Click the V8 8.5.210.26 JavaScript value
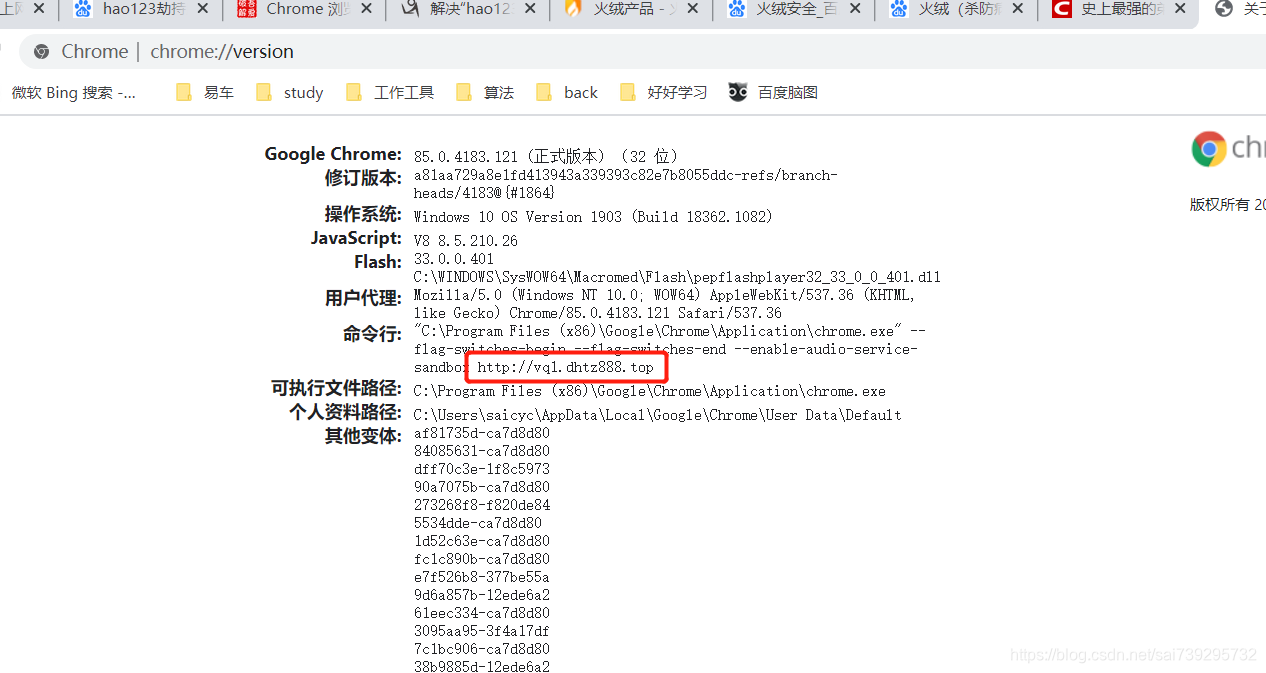The image size is (1266, 673). click(466, 241)
